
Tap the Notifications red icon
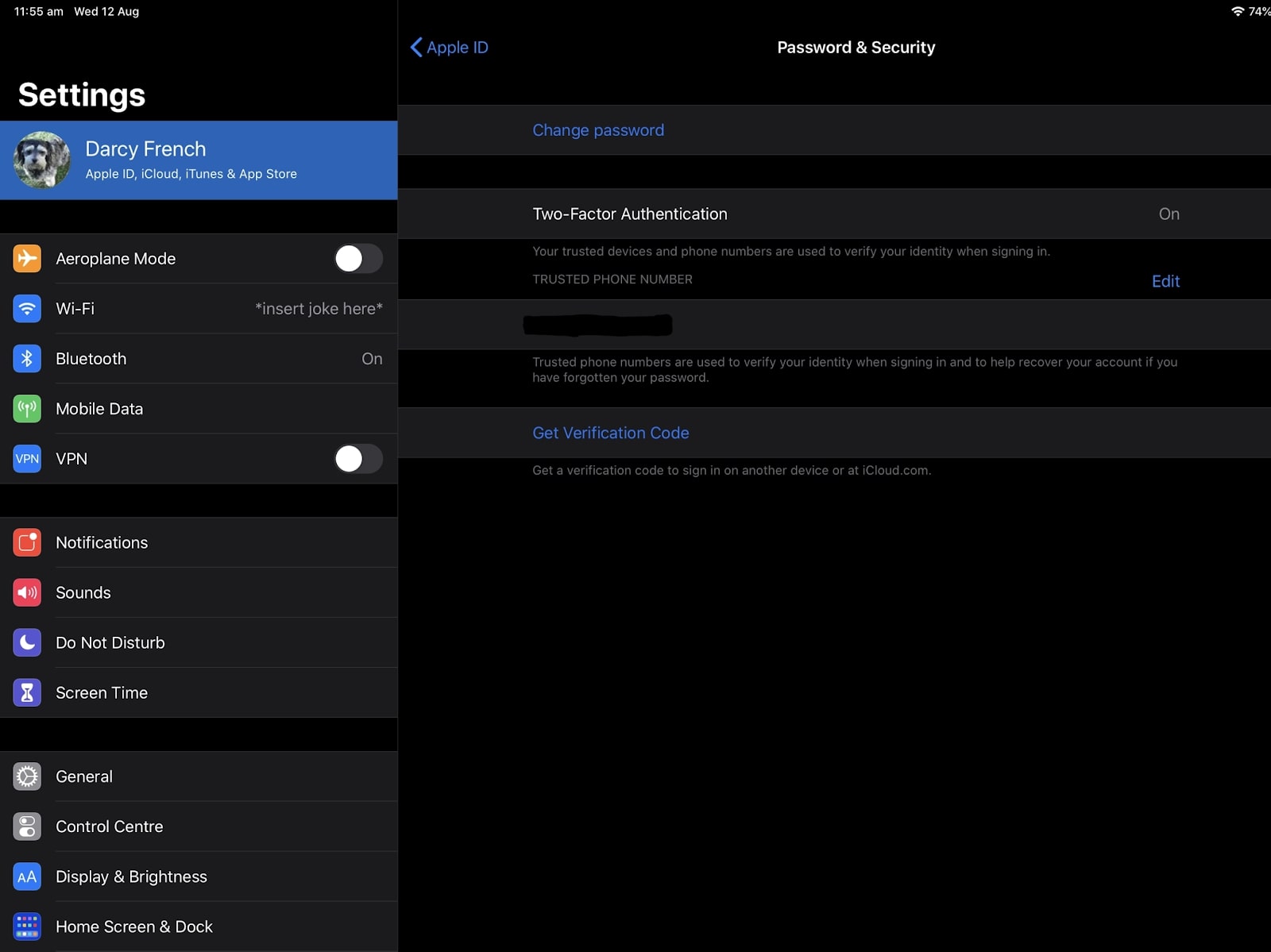click(27, 542)
